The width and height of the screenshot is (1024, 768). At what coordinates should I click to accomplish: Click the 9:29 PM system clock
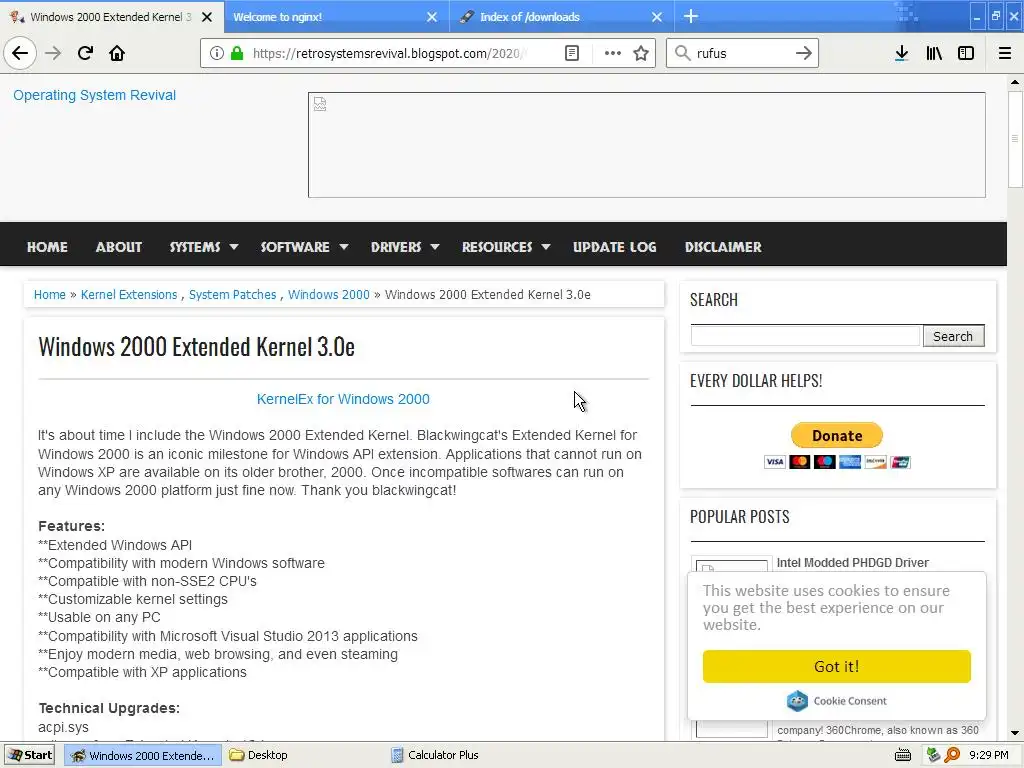pos(989,756)
